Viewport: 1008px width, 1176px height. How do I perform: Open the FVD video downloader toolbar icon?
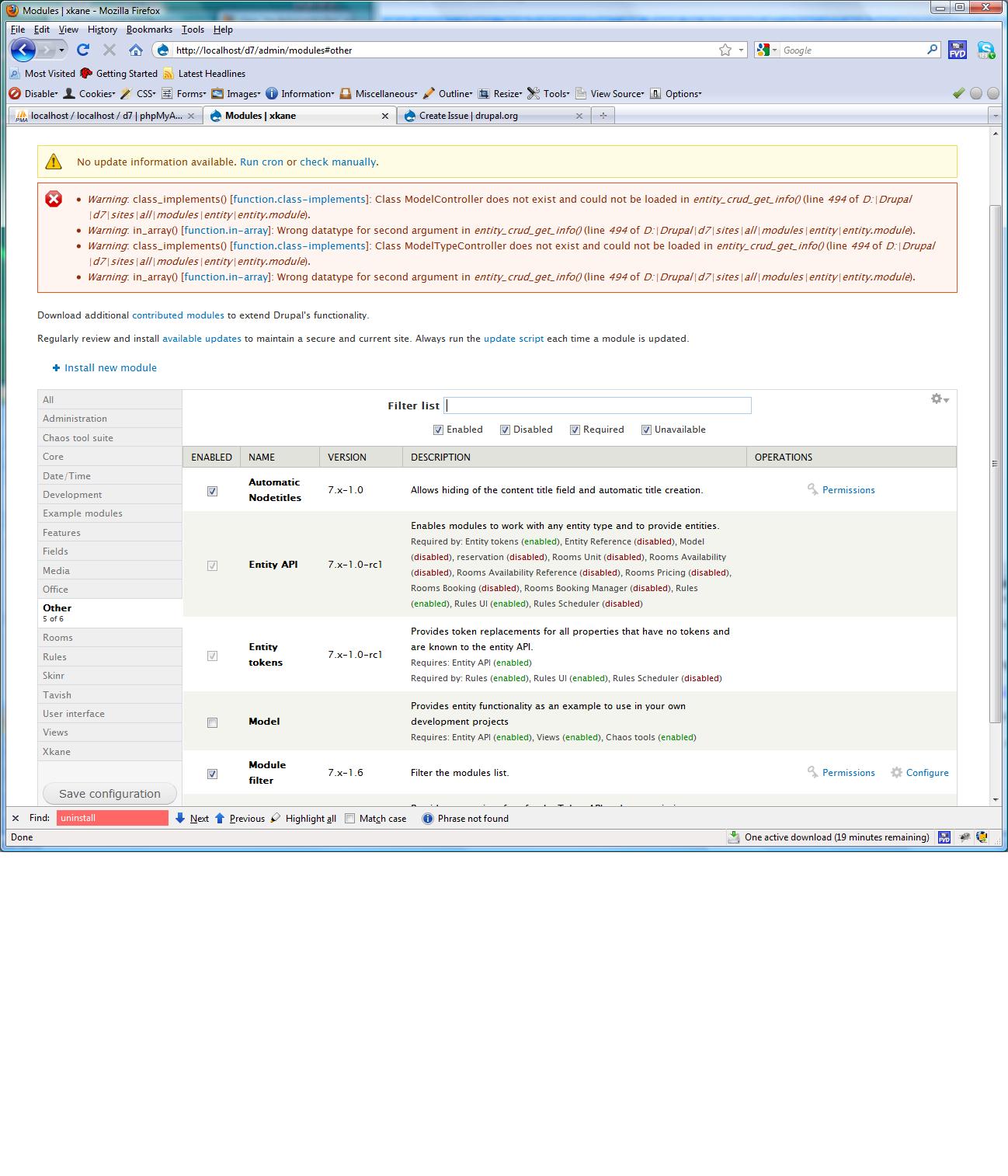[958, 50]
